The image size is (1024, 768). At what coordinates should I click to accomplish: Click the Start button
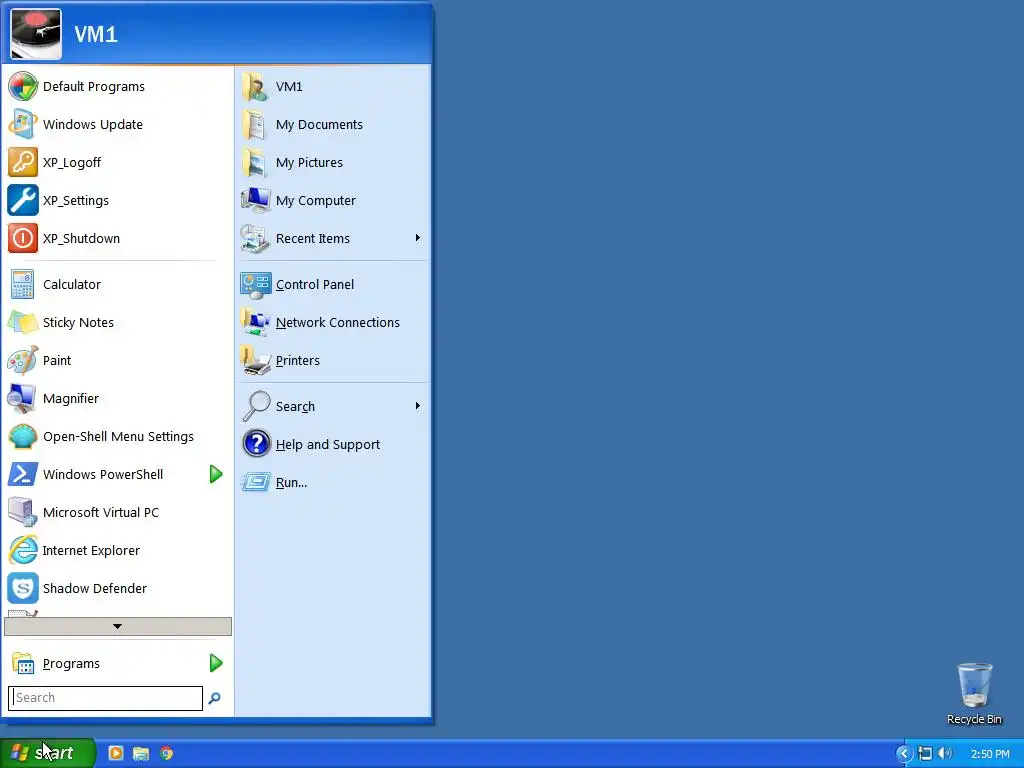48,753
